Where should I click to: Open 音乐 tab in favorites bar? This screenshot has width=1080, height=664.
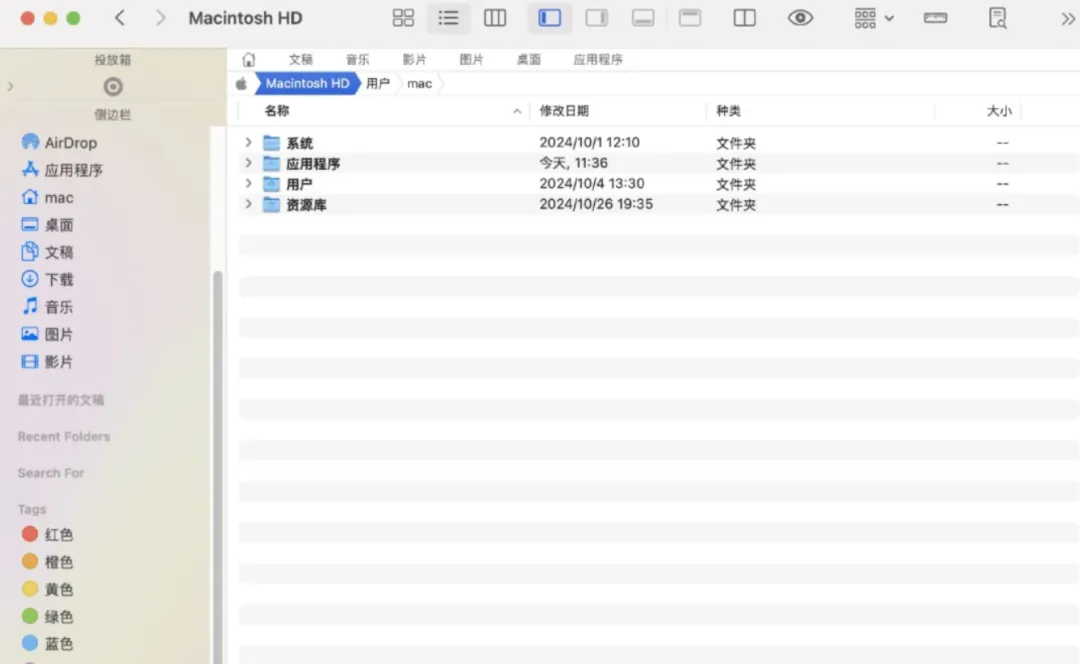(357, 60)
